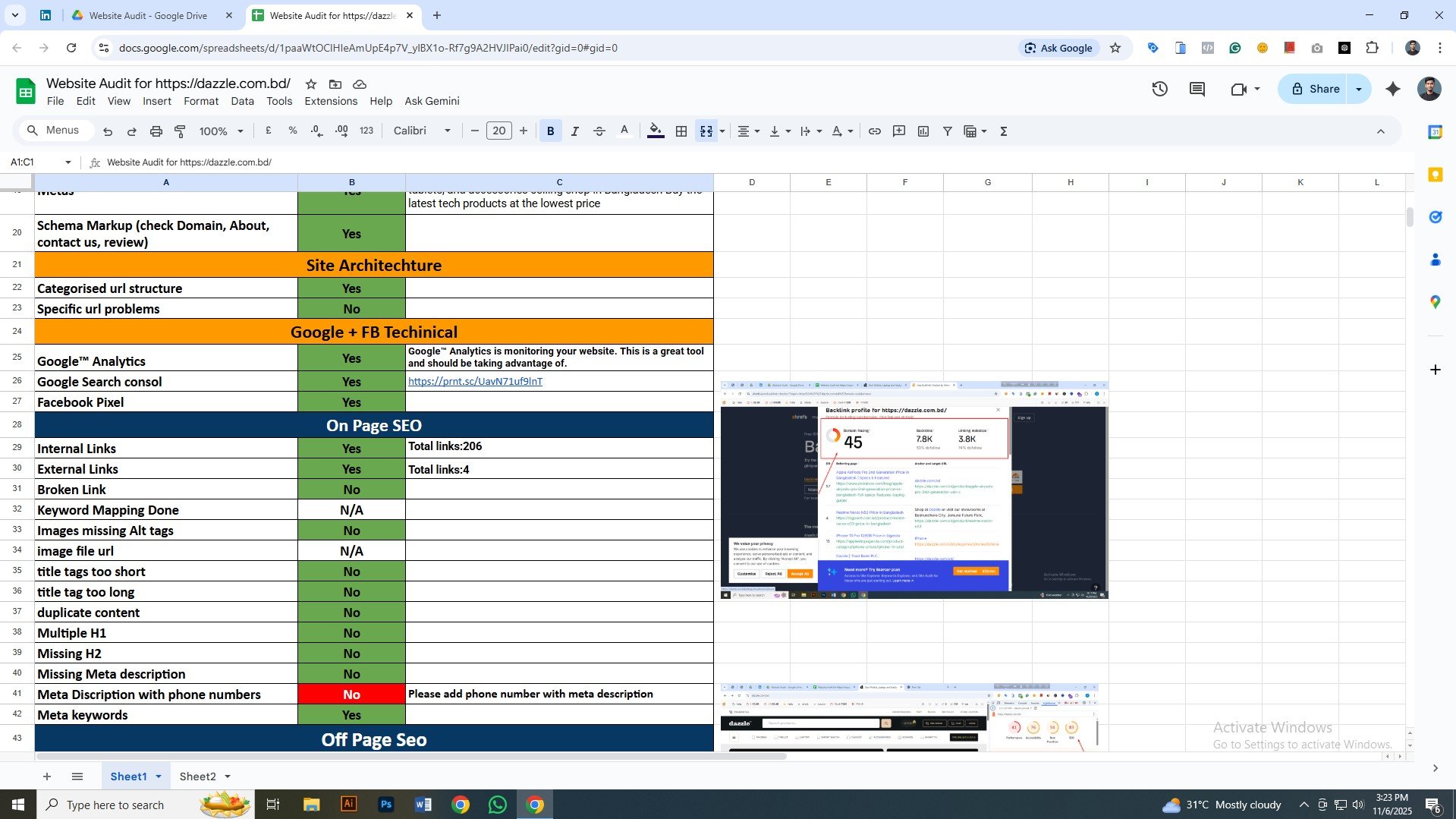Apply percent format to selection
This screenshot has height=819, width=1456.
coord(293,131)
